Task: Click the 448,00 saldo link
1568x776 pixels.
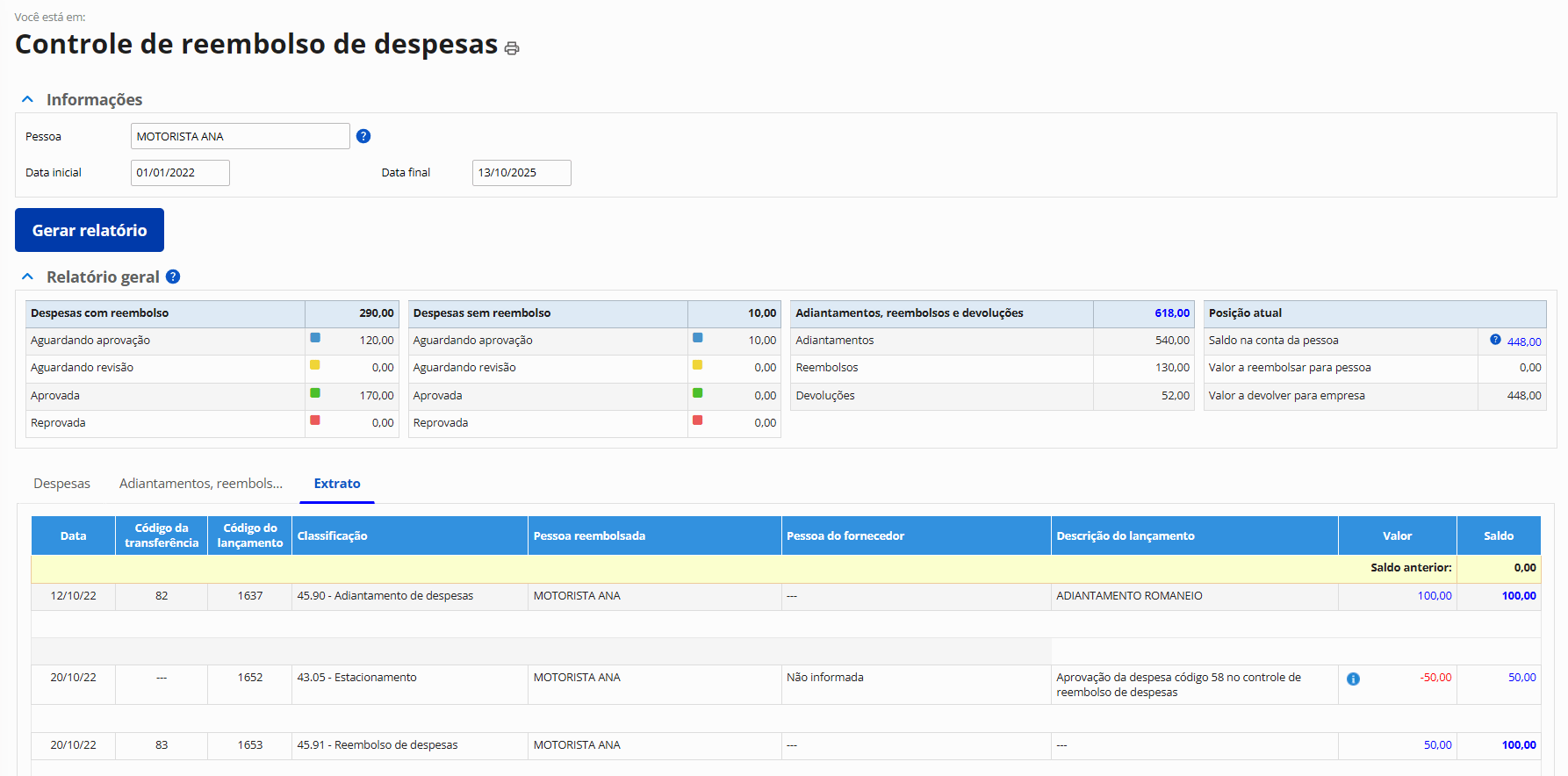Action: click(1524, 341)
